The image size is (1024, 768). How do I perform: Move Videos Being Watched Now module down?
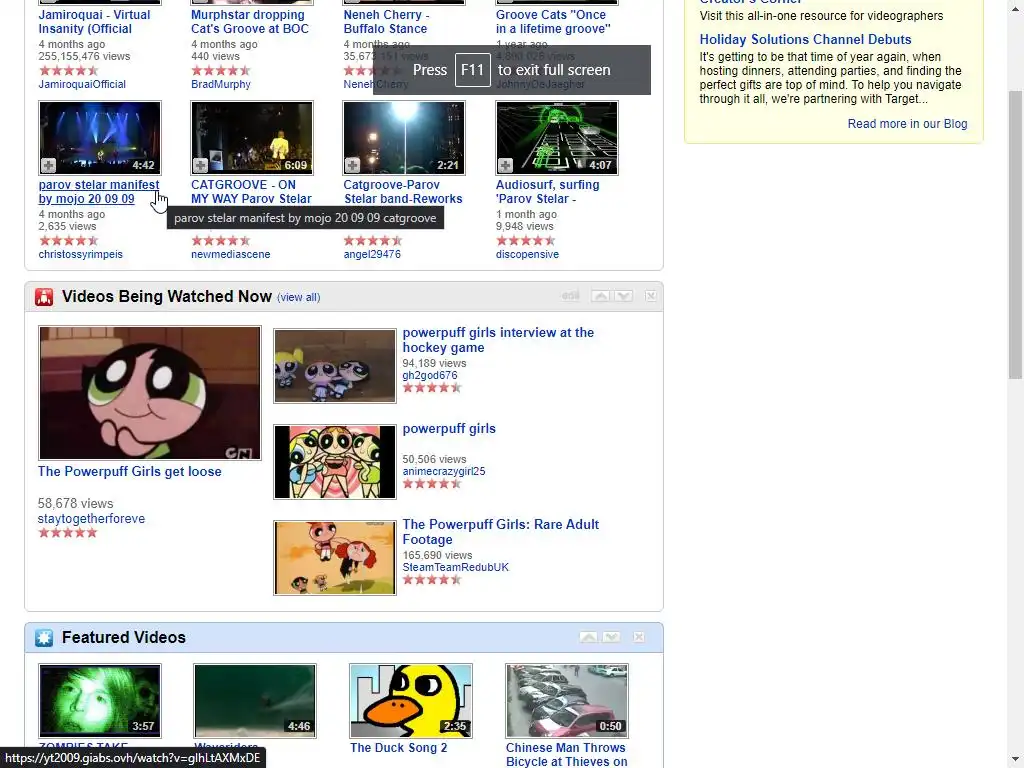click(x=624, y=296)
